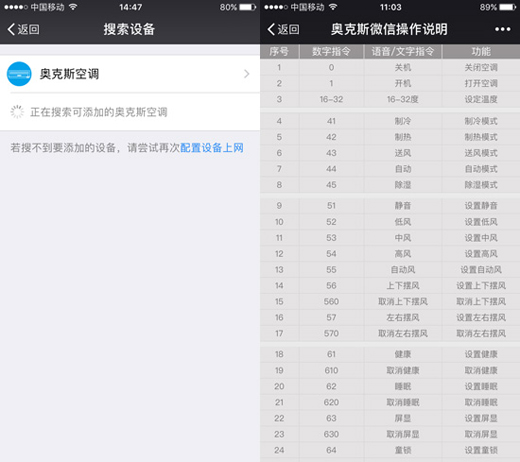Tap the 正在搜索可添加的奥克斯空调 status text

coord(99,112)
